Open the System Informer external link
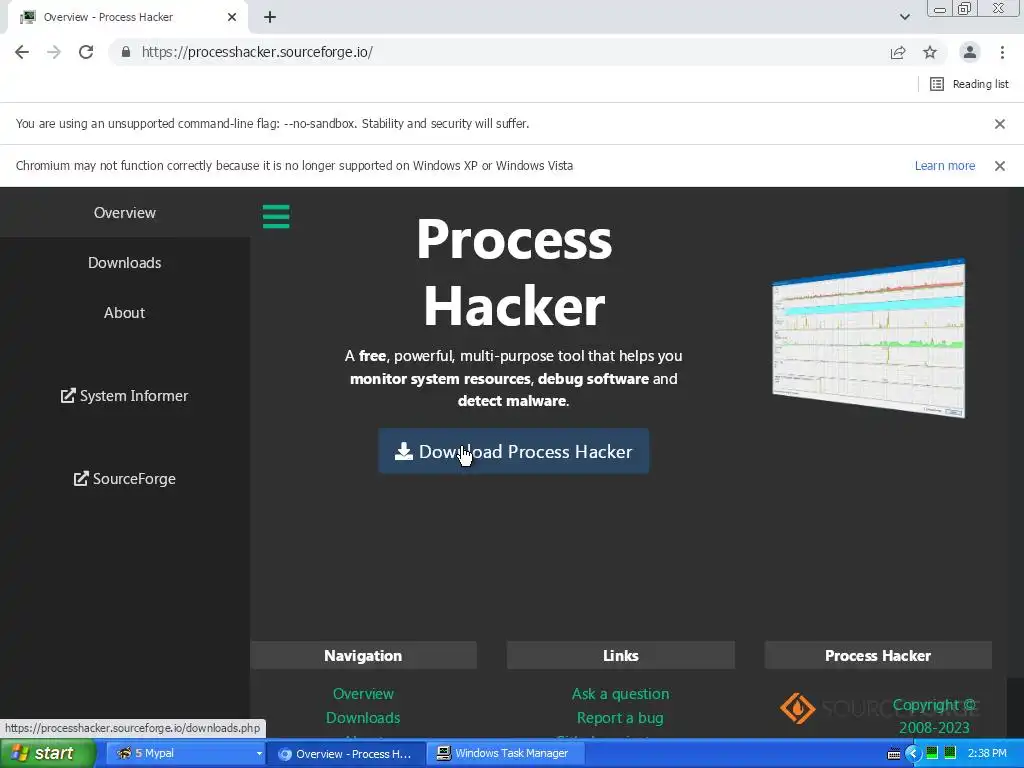The height and width of the screenshot is (768, 1024). click(x=125, y=396)
